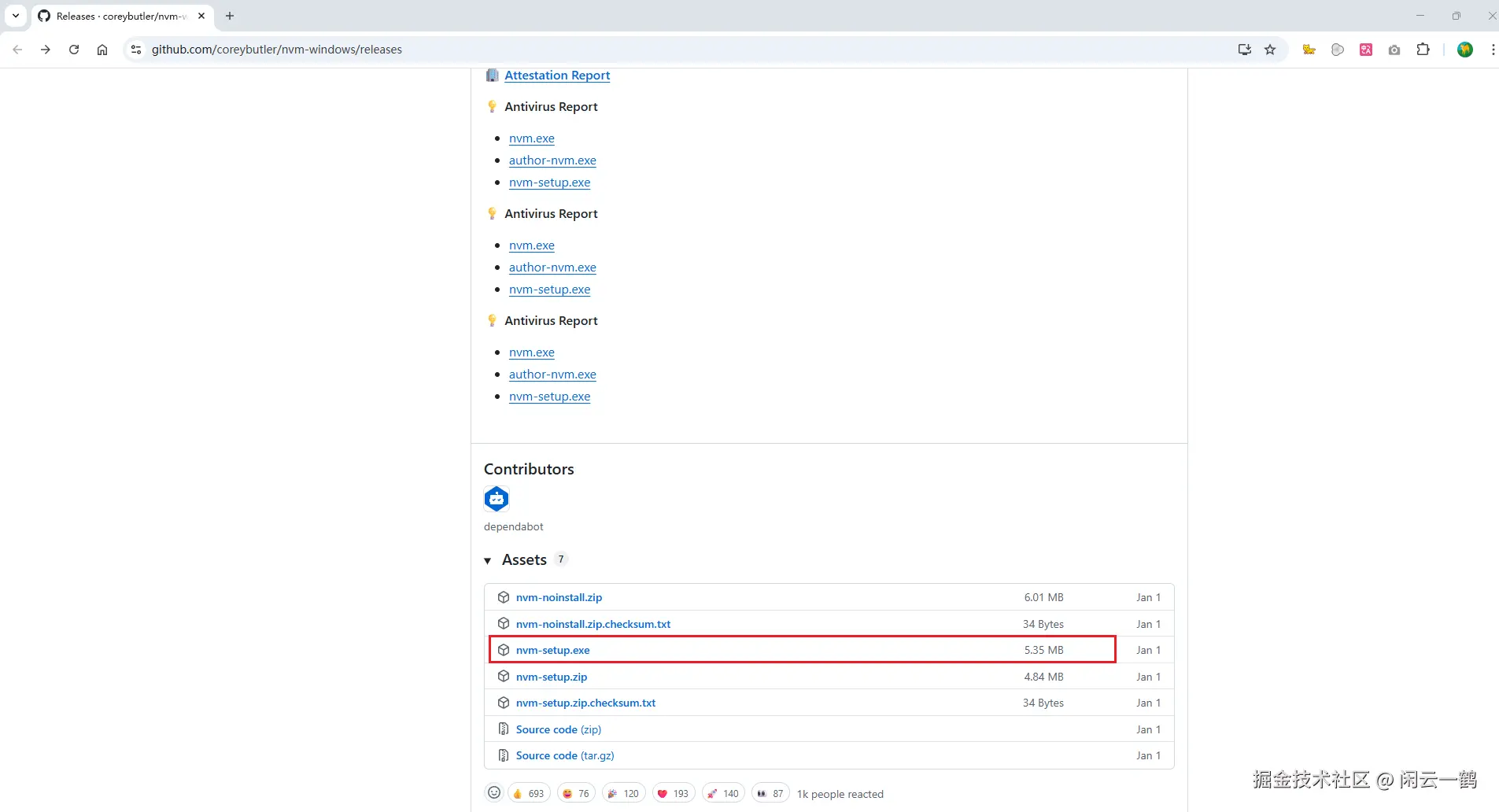Screen dimensions: 1499x812
Task: Click the Attestation Report book icon
Action: pyautogui.click(x=492, y=75)
